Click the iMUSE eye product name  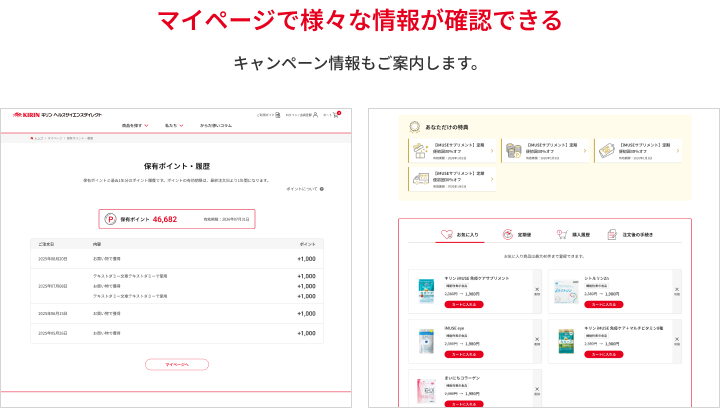[454, 328]
